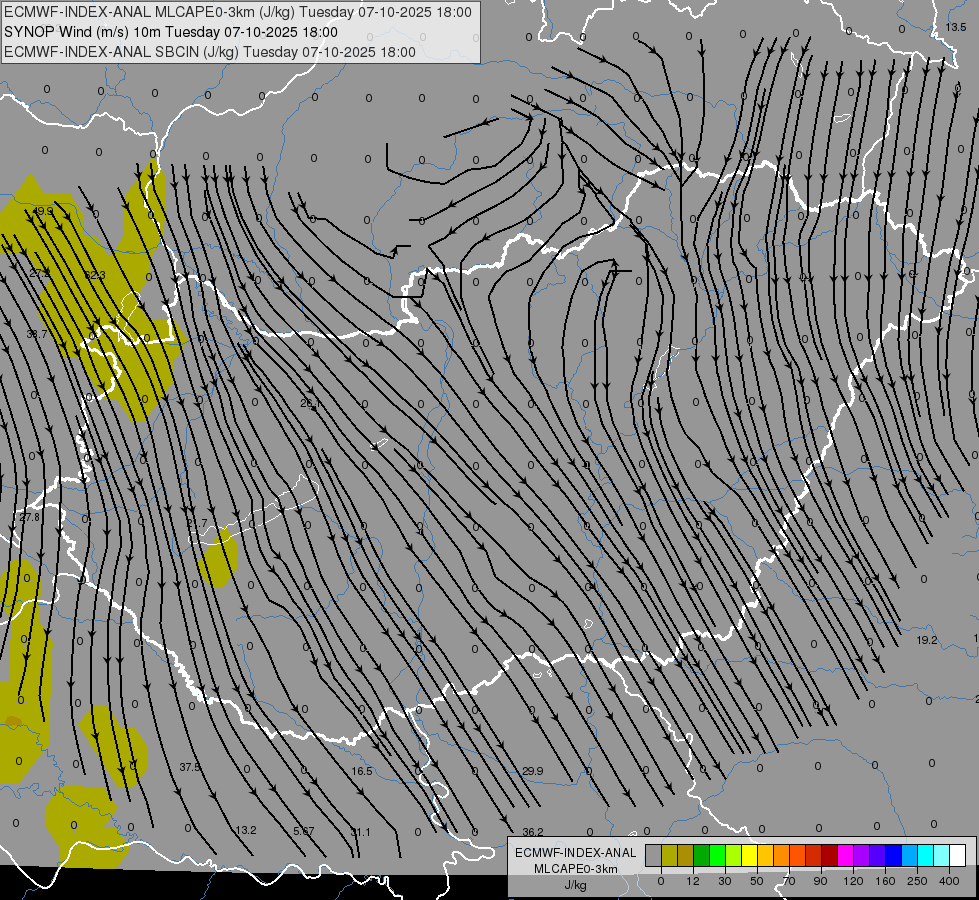This screenshot has width=979, height=900.
Task: Click the 19.2 value on the map
Action: (x=927, y=640)
